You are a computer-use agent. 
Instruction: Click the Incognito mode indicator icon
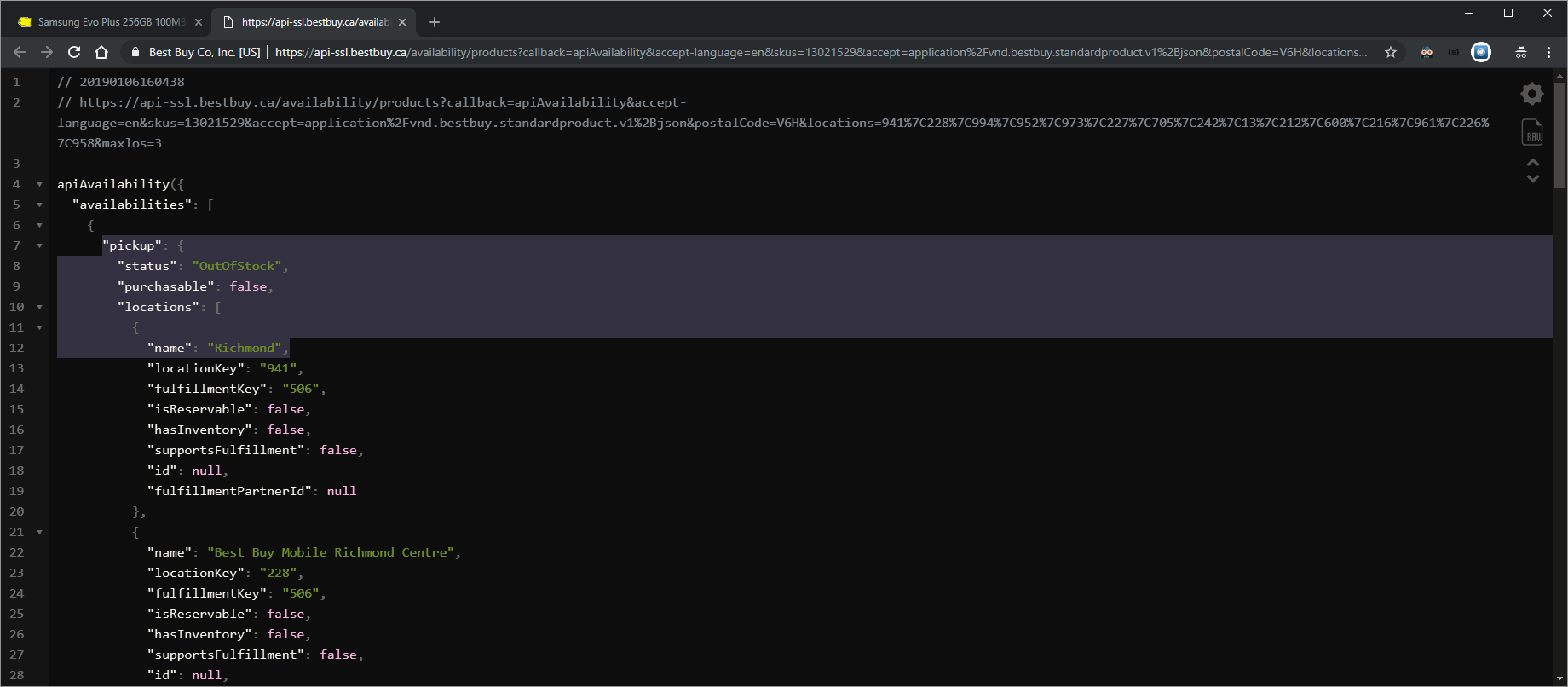[x=1521, y=52]
